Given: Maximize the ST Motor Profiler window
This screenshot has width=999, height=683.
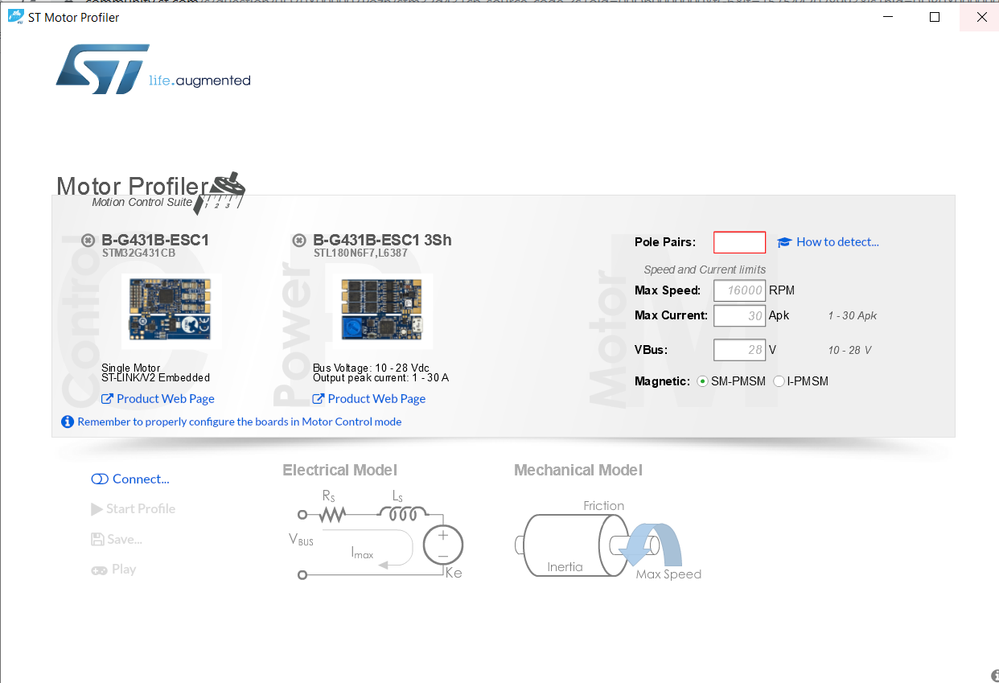Looking at the screenshot, I should [935, 17].
